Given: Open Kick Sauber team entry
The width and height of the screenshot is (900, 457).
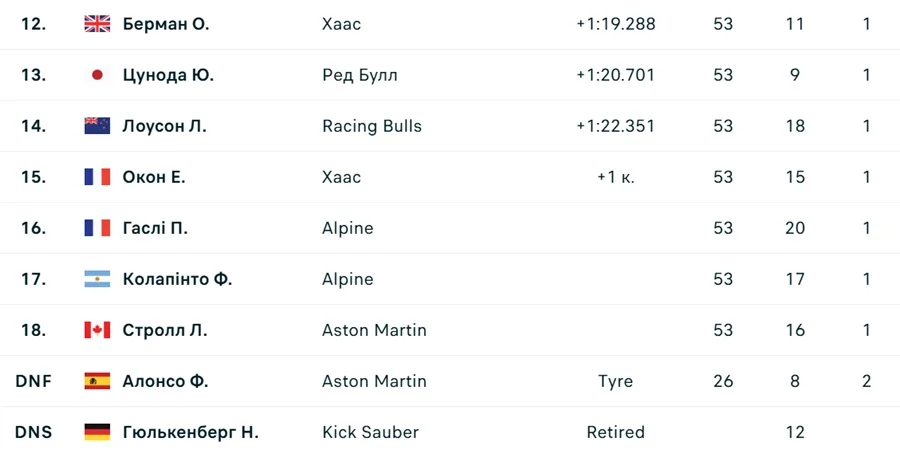Looking at the screenshot, I should point(370,432).
